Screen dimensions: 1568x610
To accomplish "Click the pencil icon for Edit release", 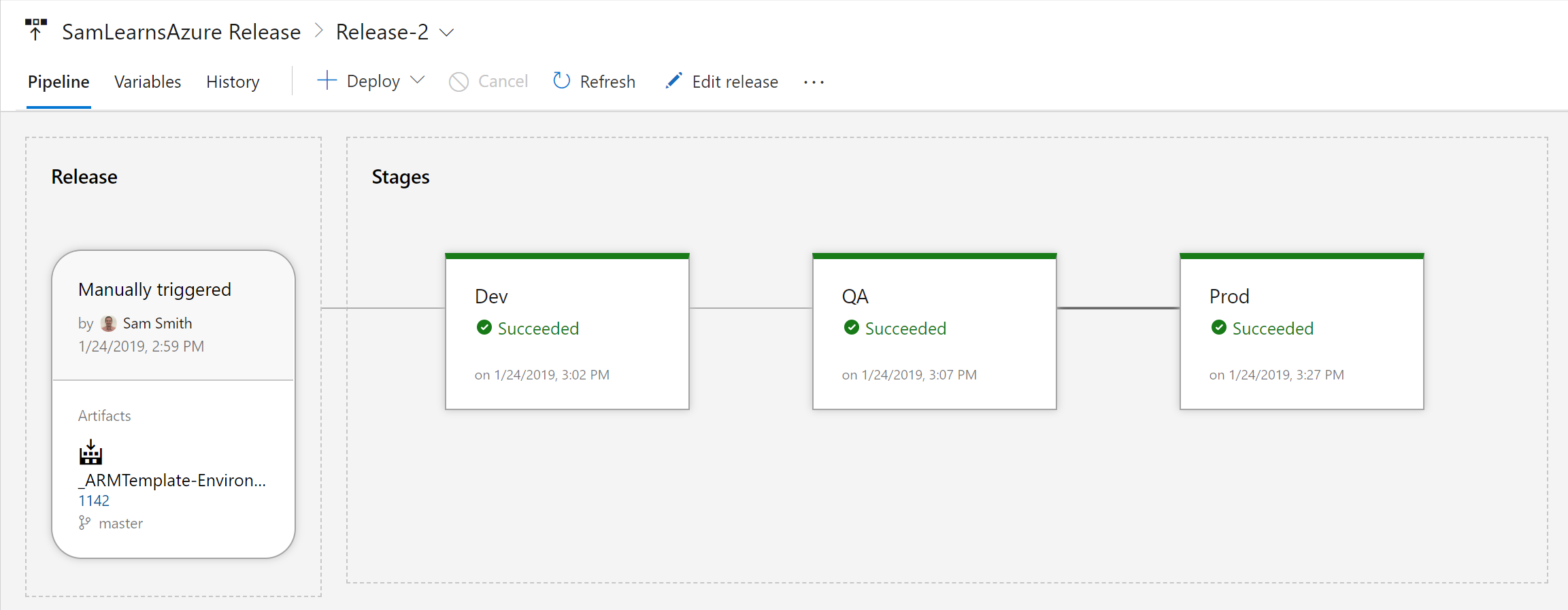I will 673,81.
